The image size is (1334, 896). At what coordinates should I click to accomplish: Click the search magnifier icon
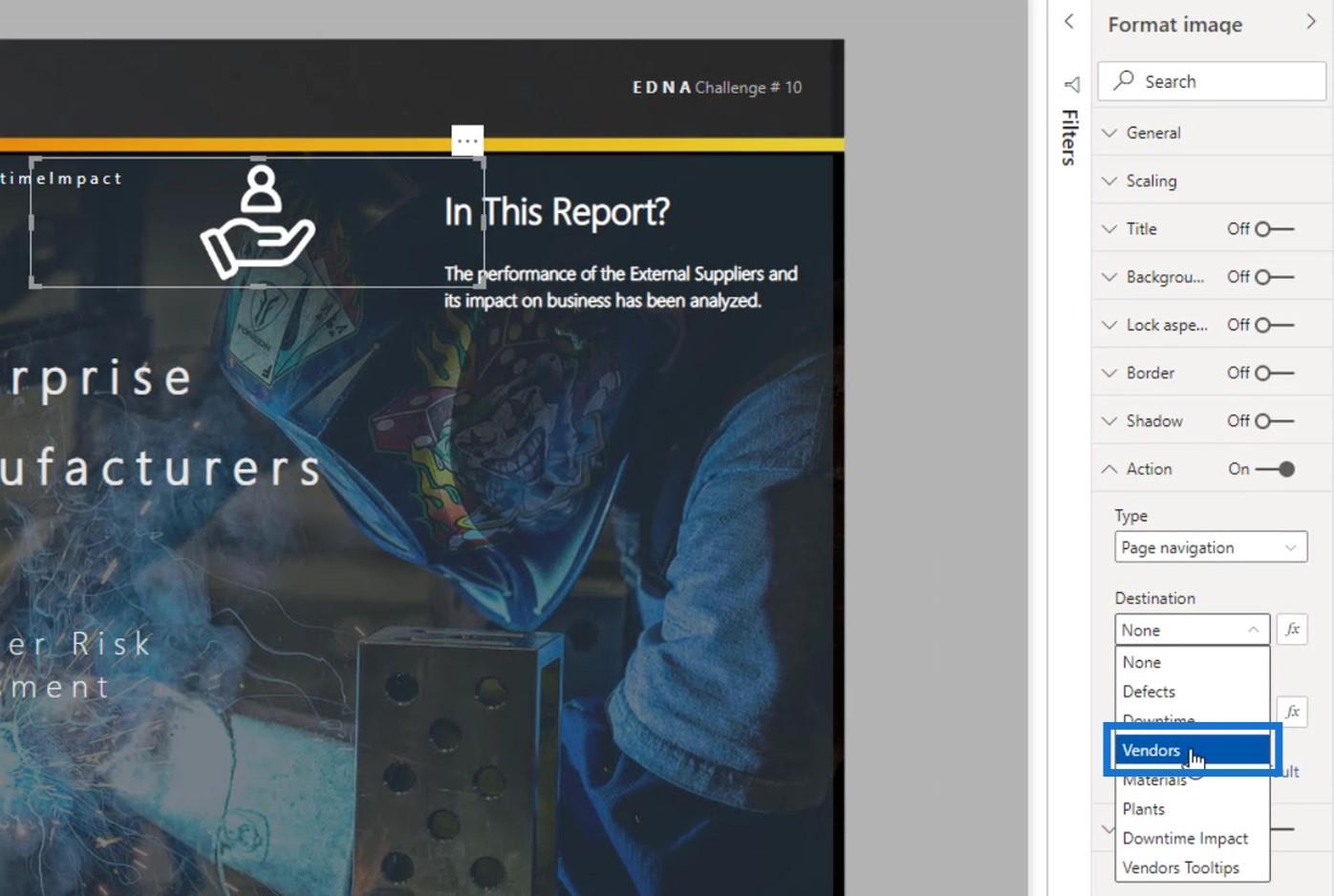tap(1125, 80)
